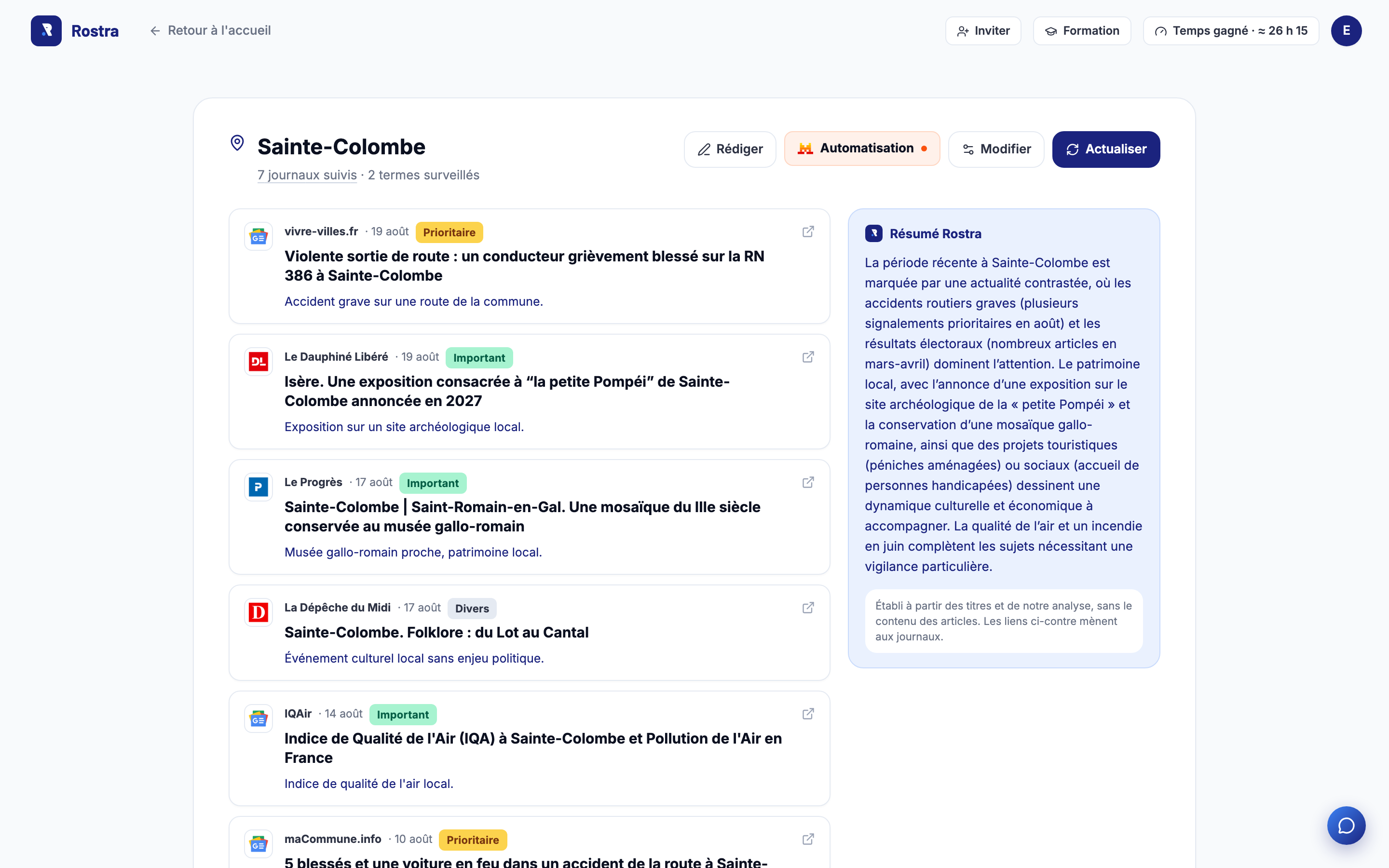
Task: Click summary Accident grave sur une route
Action: [x=413, y=301]
